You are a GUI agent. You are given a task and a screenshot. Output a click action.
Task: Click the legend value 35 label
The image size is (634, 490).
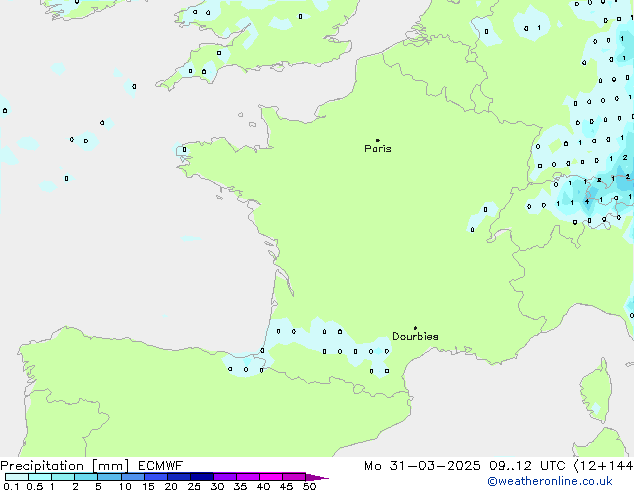[x=240, y=486]
